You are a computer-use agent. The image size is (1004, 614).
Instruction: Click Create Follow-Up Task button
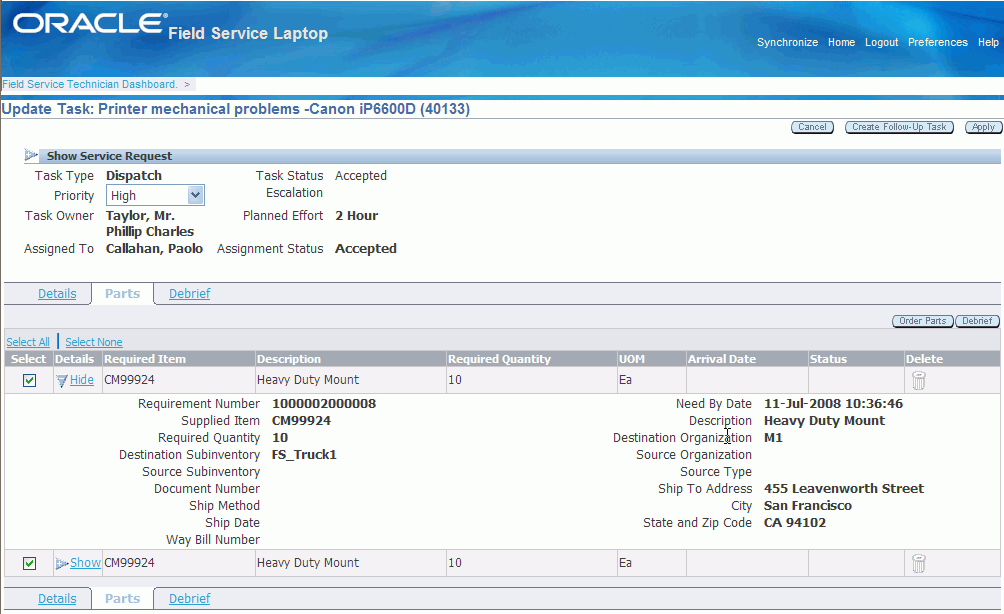point(899,127)
